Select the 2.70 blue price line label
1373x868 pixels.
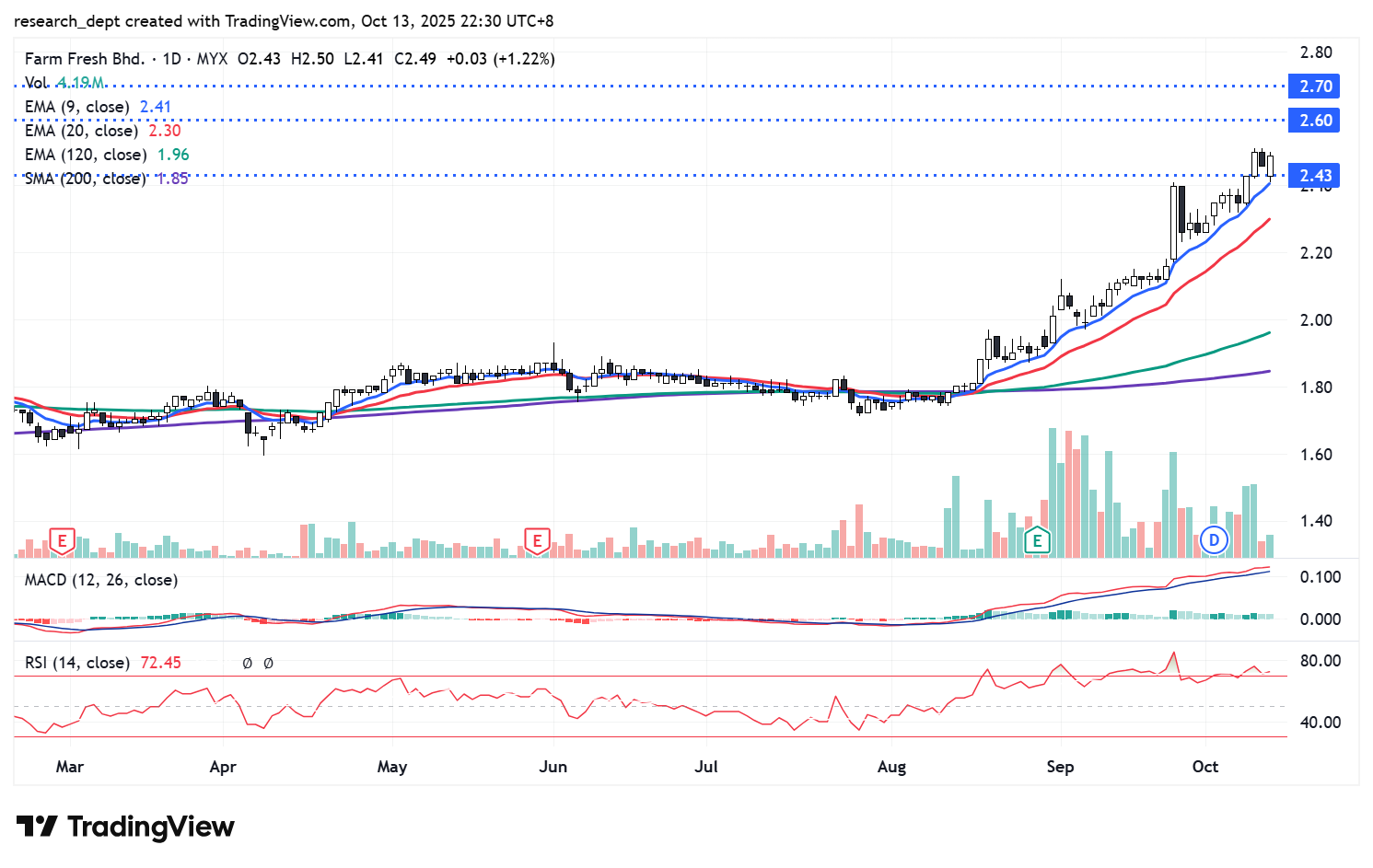(1315, 87)
